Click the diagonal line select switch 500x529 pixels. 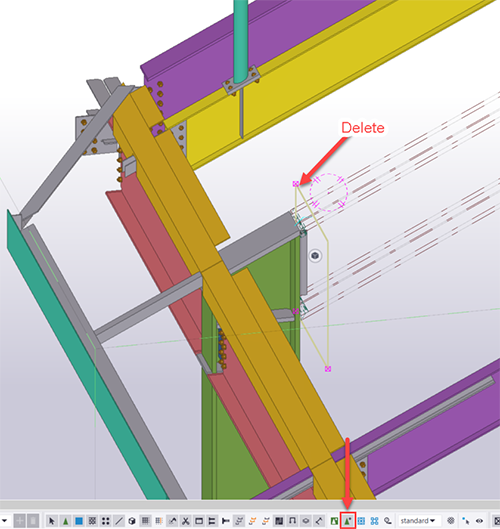(119, 521)
